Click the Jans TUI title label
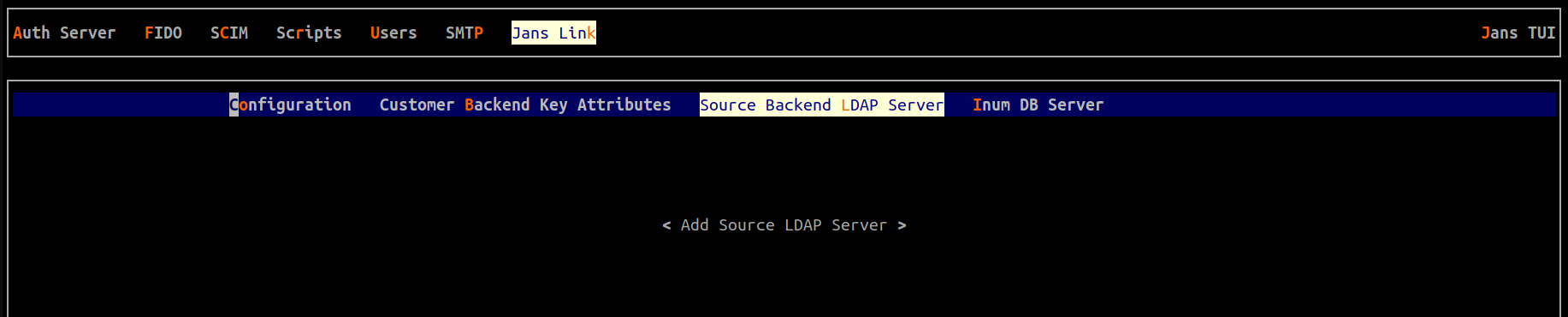This screenshot has height=317, width=1568. coord(1518,33)
